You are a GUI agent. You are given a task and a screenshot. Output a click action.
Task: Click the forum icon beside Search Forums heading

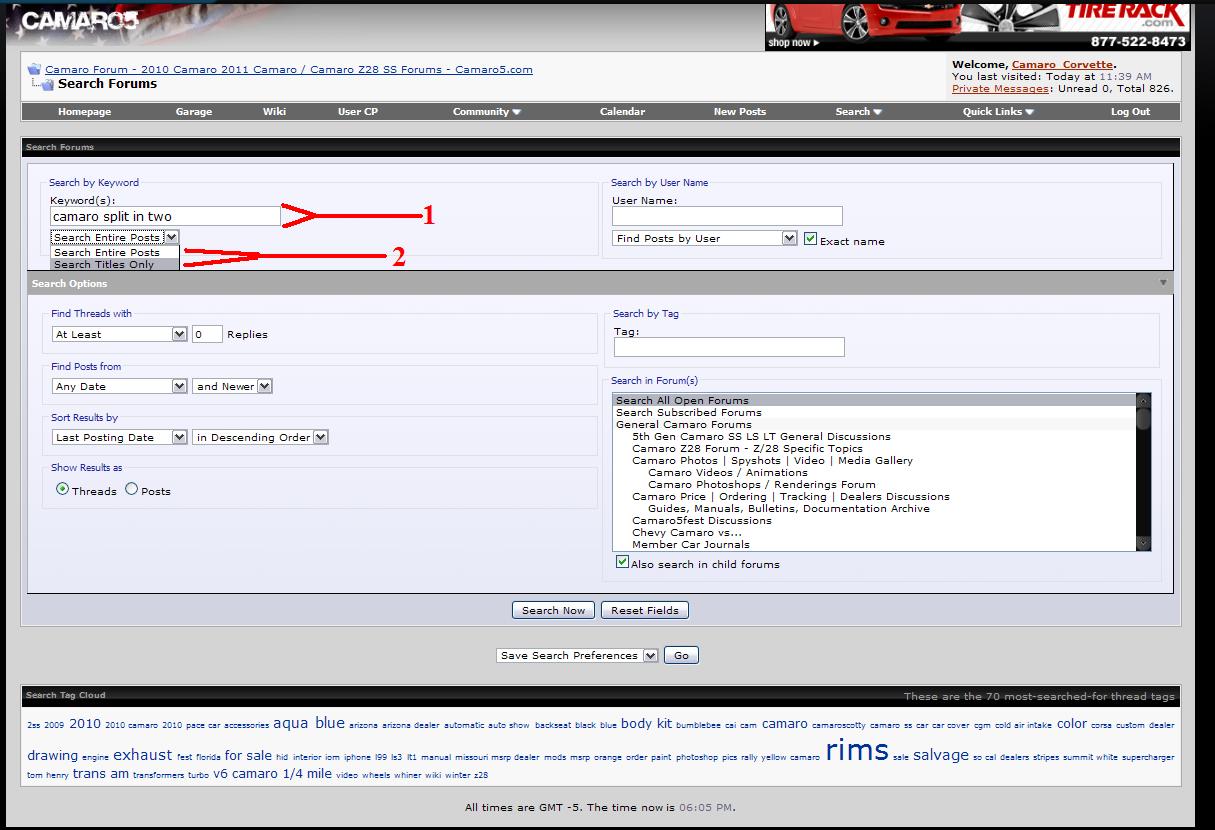click(x=47, y=84)
